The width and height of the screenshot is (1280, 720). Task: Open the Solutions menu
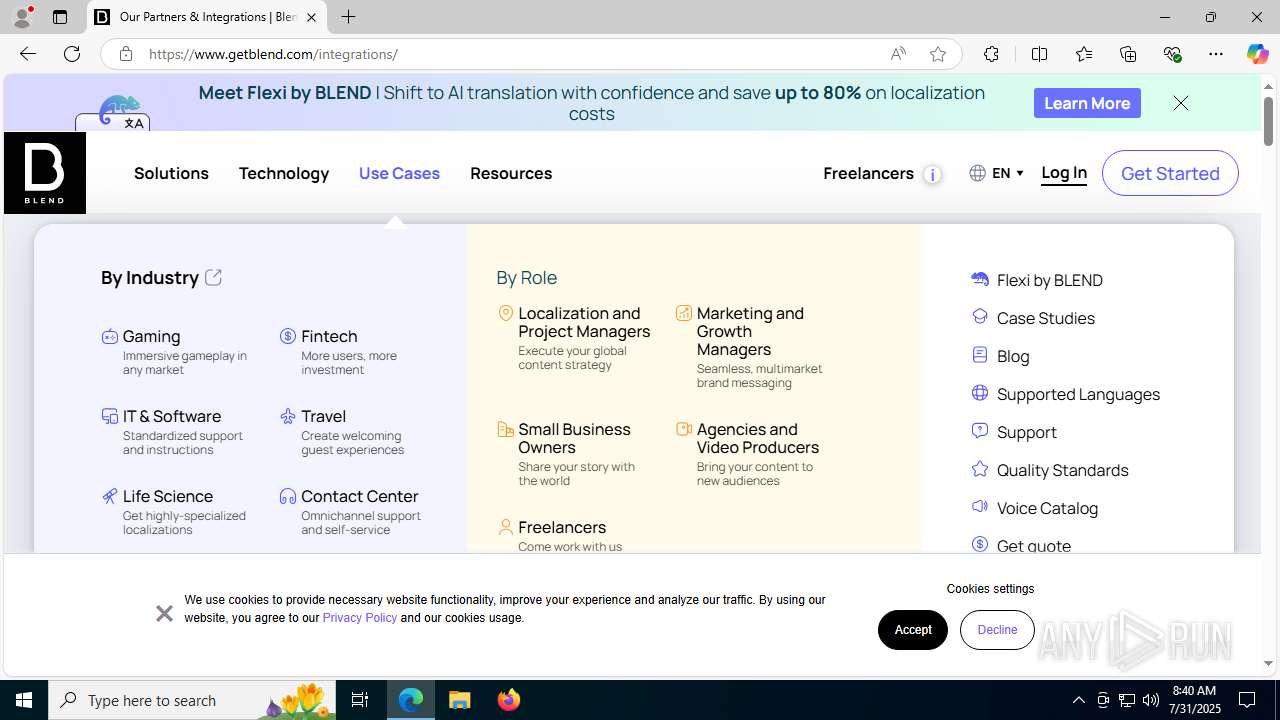coord(171,173)
